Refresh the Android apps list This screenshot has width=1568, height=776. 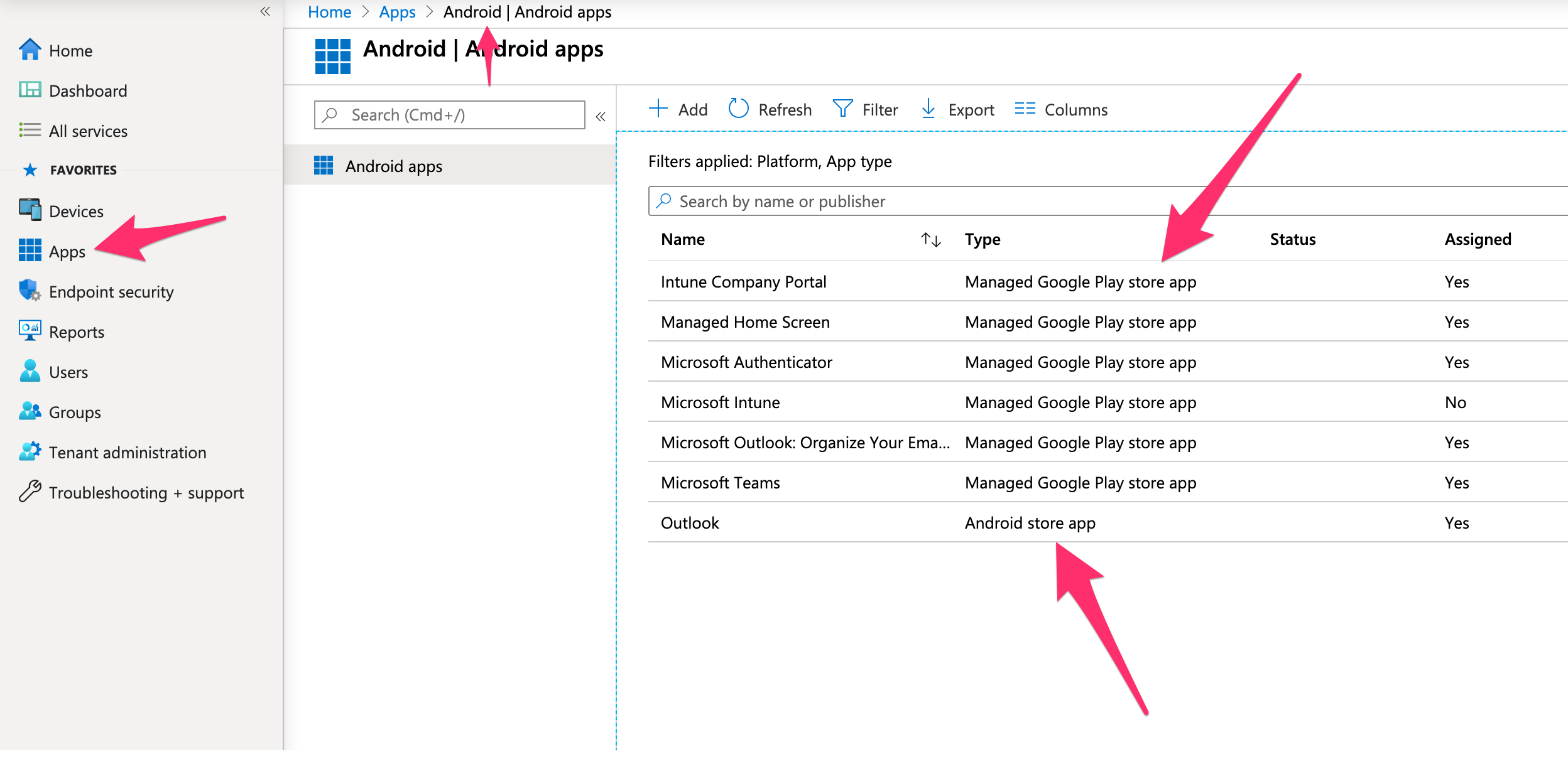pyautogui.click(x=770, y=109)
